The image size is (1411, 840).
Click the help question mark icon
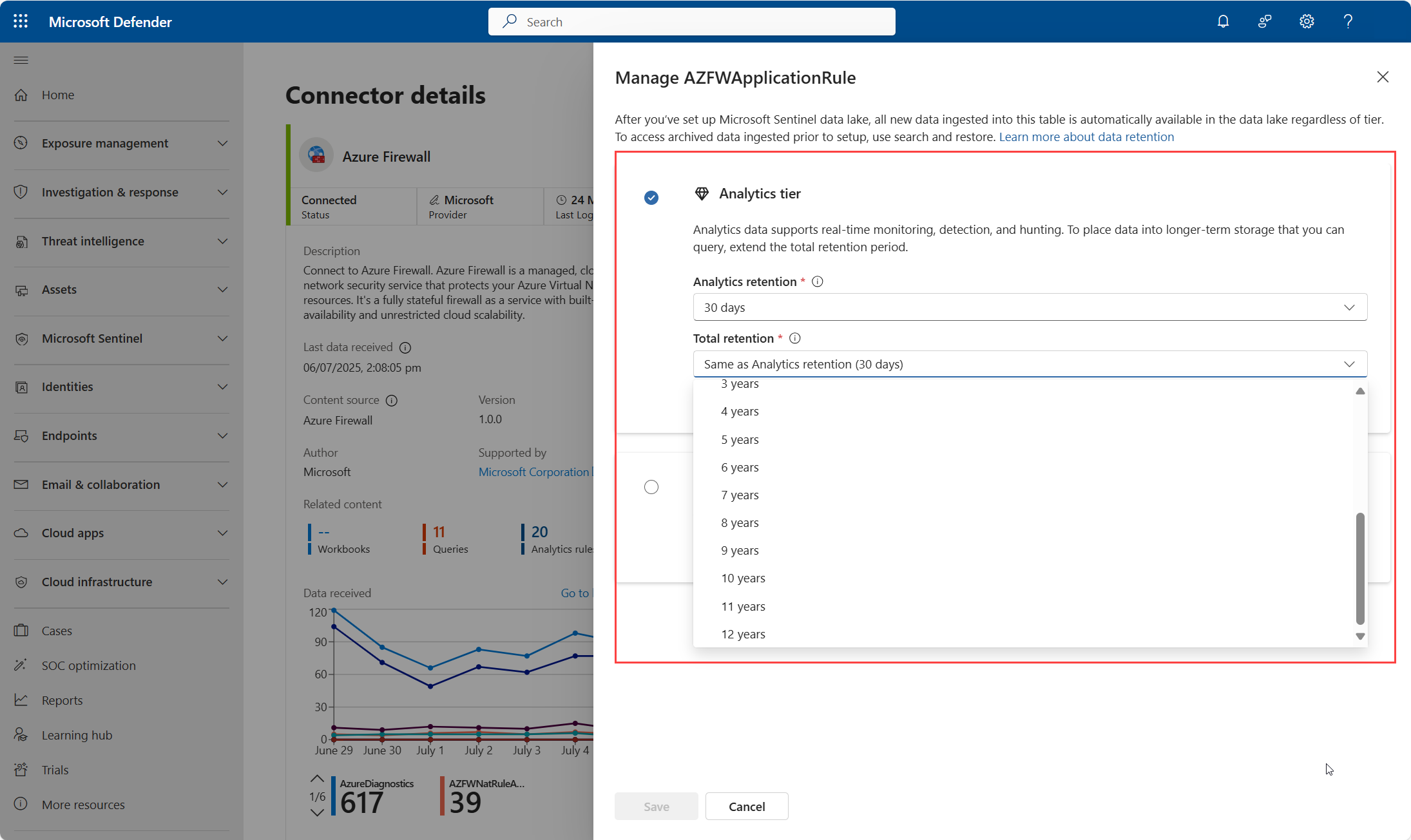point(1347,21)
